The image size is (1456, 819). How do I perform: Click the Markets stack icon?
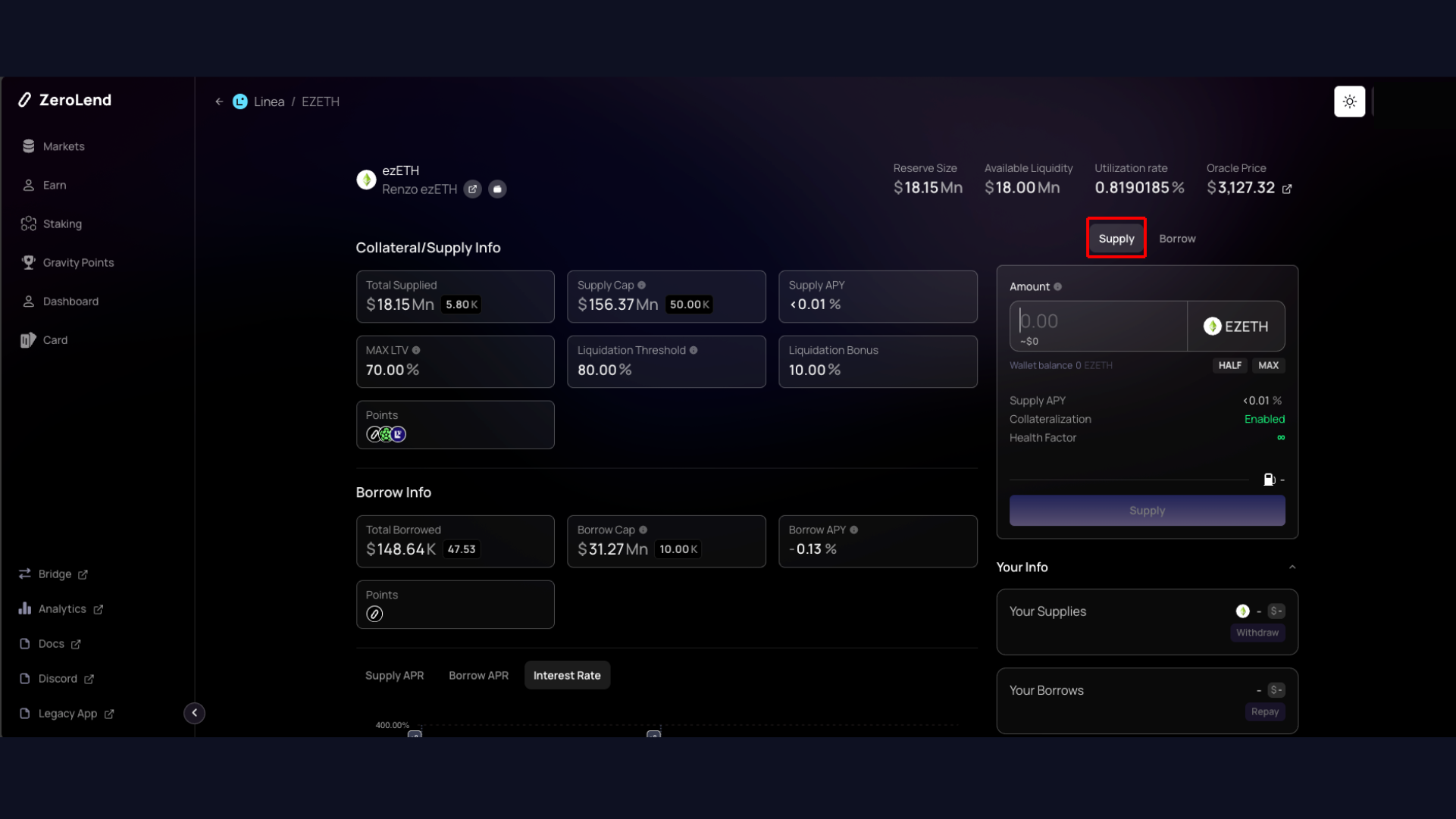[x=29, y=146]
